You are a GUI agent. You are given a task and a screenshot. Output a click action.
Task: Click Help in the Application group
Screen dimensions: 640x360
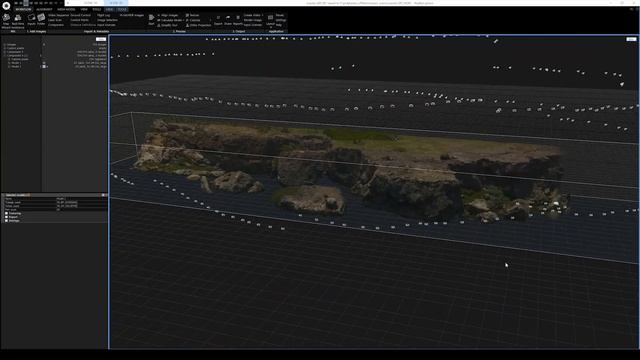tap(279, 25)
